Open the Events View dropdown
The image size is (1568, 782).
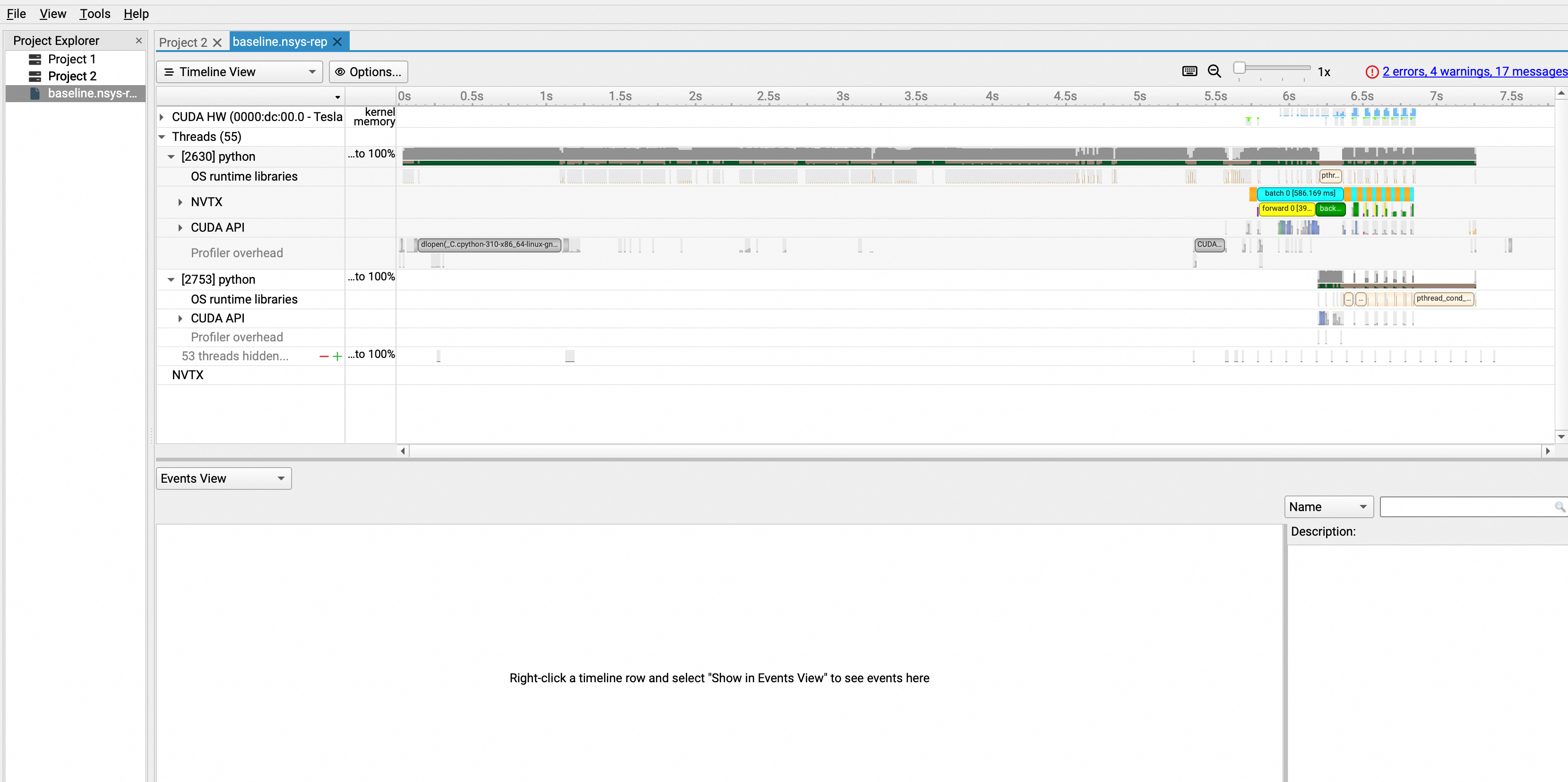click(x=224, y=478)
